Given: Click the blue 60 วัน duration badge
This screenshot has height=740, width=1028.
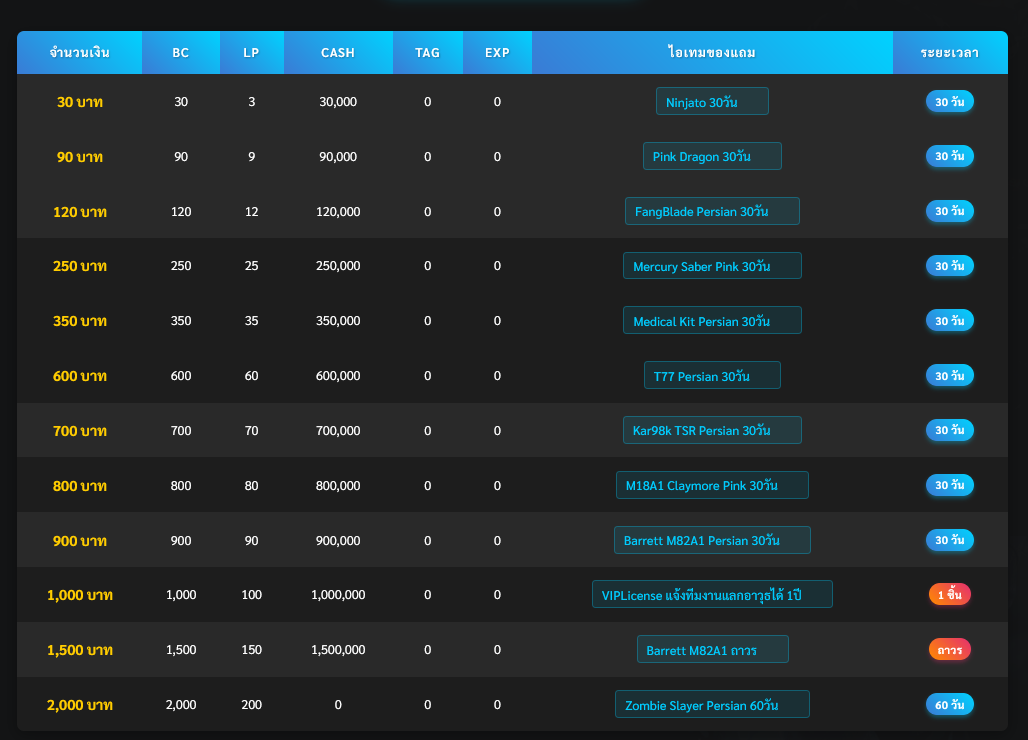Looking at the screenshot, I should [949, 705].
